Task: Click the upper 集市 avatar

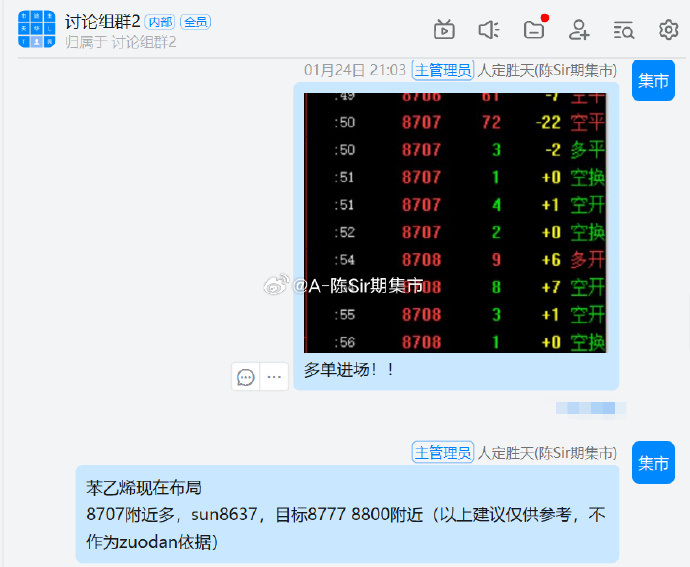Action: [x=653, y=80]
